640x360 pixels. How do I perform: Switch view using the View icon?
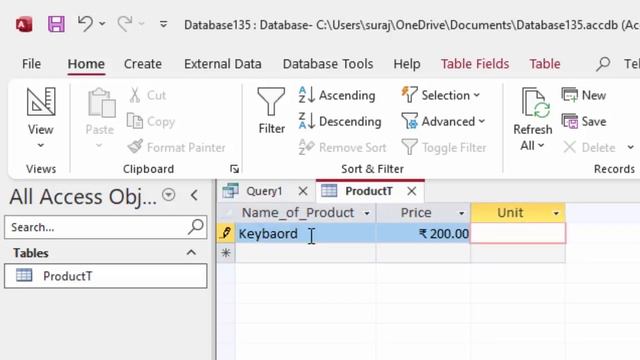tap(41, 102)
